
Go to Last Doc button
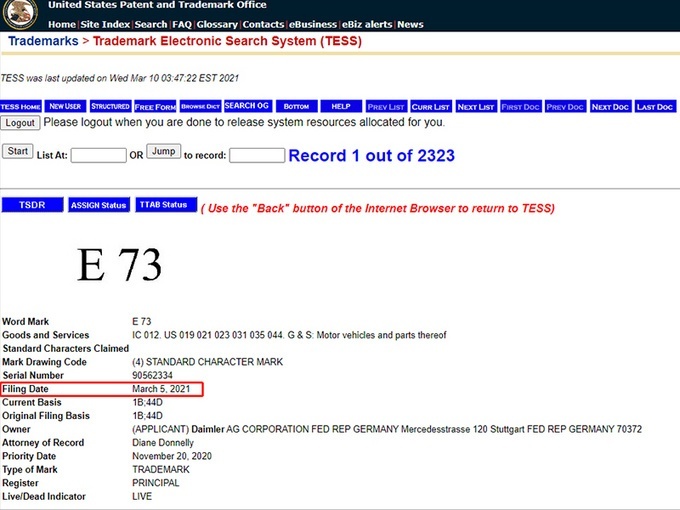coord(656,107)
